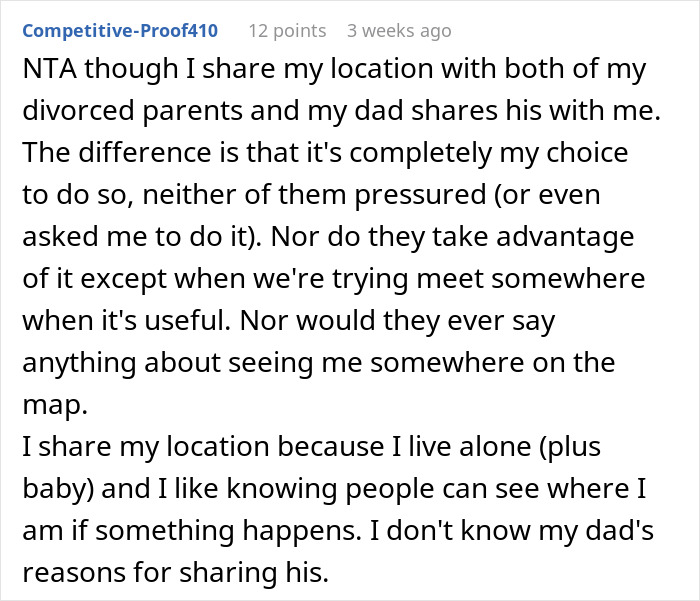This screenshot has width=700, height=601.
Task: Click the parenthetical text (or even
Action: point(547,195)
